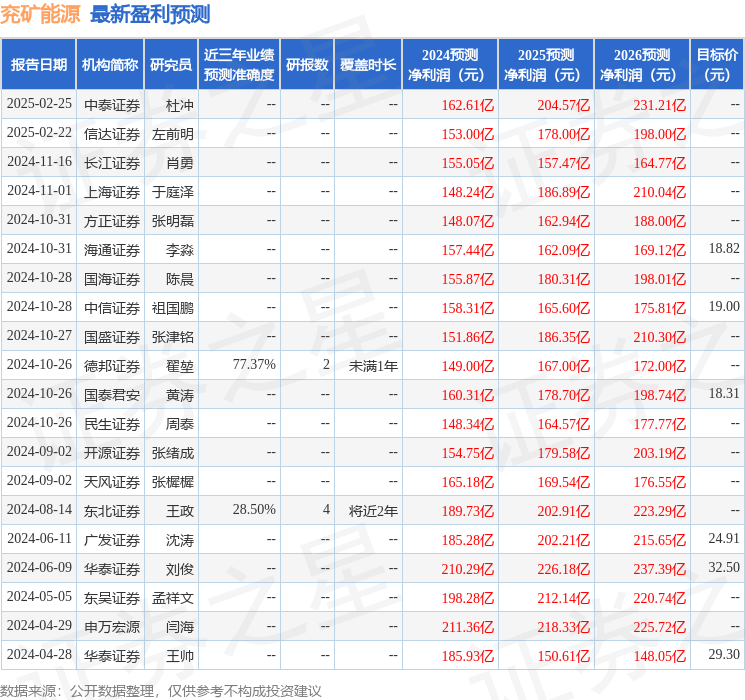This screenshot has width=745, height=700.
Task: Click the 数据来源 disclaimer footer text
Action: pos(161,691)
